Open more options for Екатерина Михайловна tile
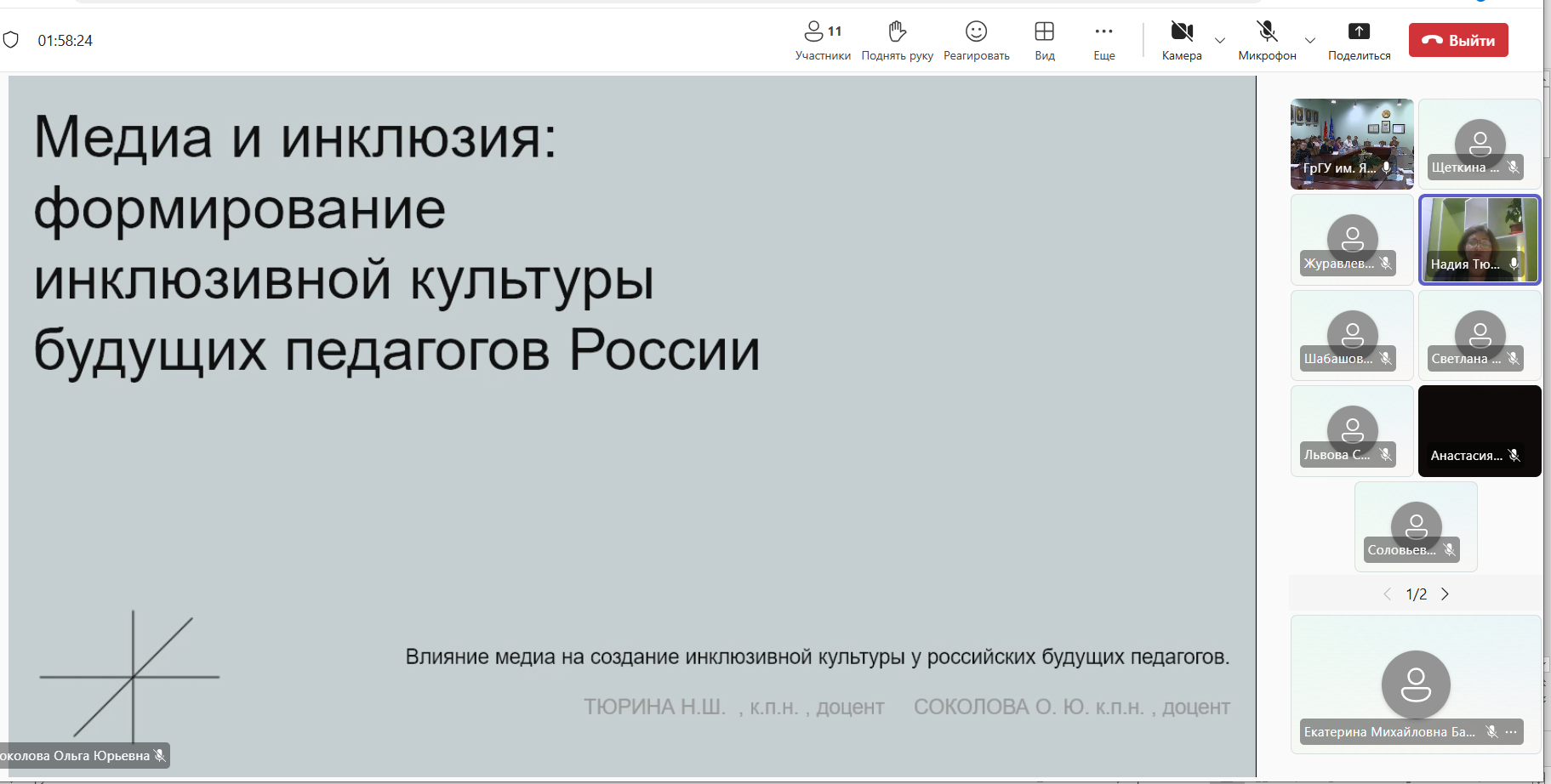The height and width of the screenshot is (784, 1551). [x=1511, y=731]
